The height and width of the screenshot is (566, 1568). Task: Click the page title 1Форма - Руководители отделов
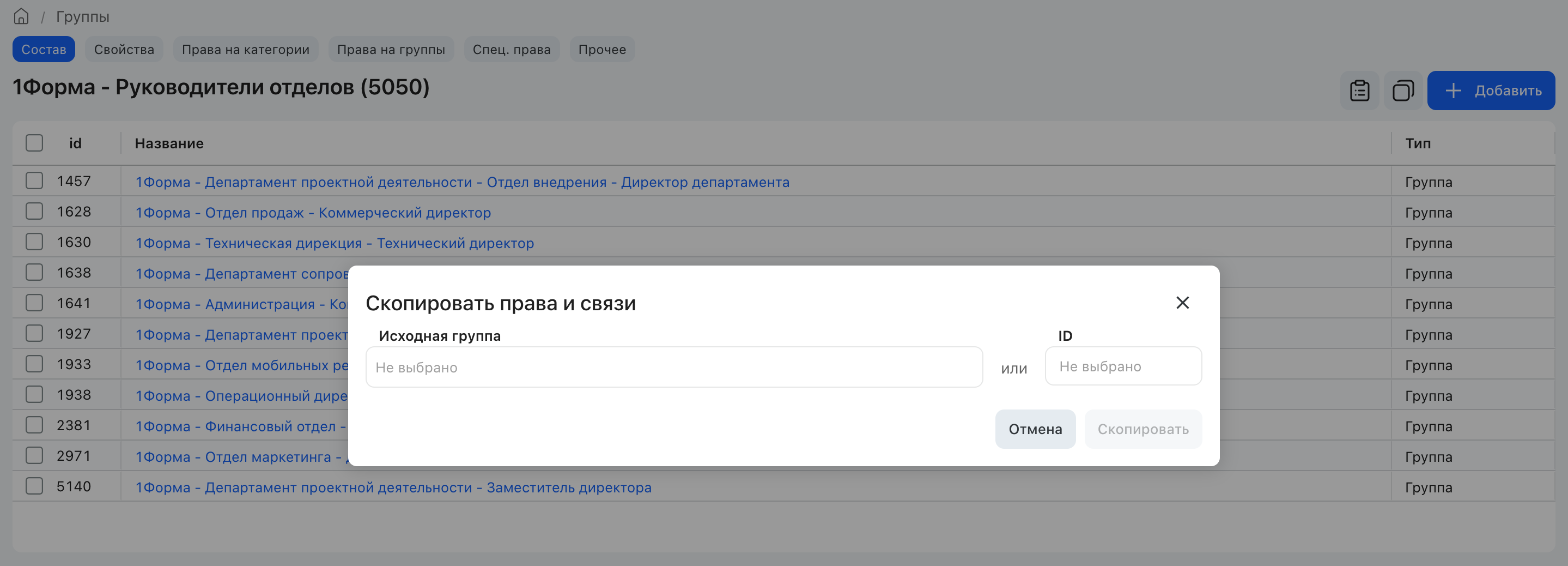(x=221, y=87)
